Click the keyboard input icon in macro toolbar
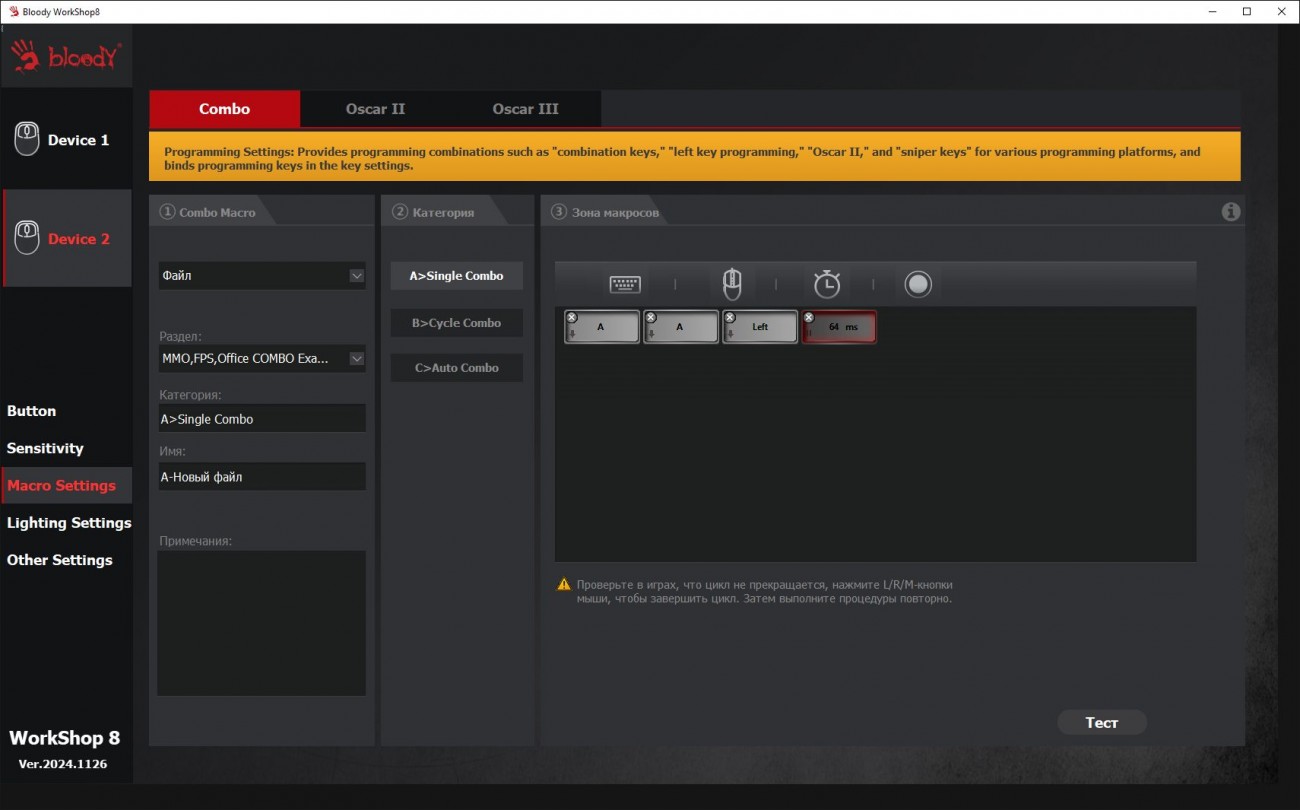Image resolution: width=1300 pixels, height=810 pixels. point(625,285)
